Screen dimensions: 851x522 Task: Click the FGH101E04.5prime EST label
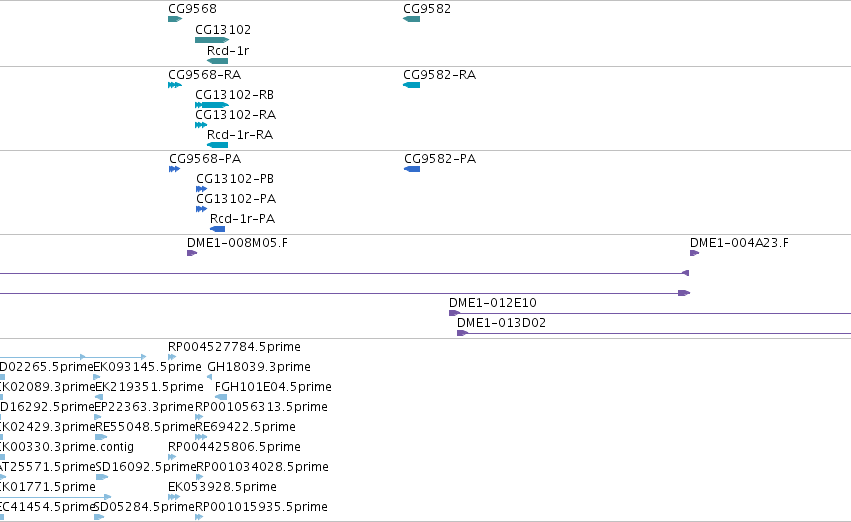point(273,387)
